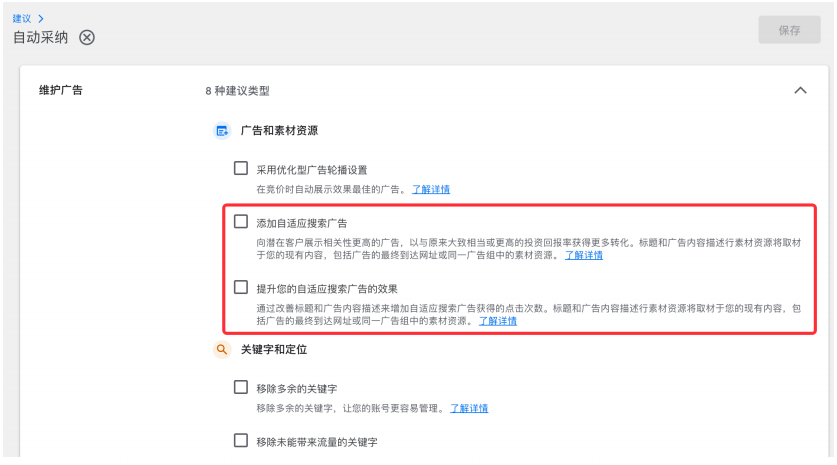The height and width of the screenshot is (465, 837).
Task: Go back via the 建议 breadcrumb link
Action: click(x=21, y=18)
